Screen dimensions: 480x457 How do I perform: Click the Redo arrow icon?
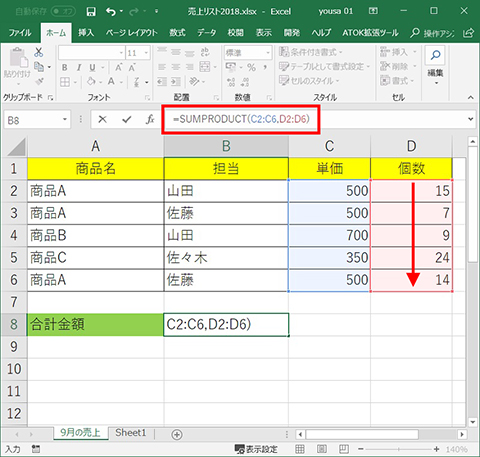tap(134, 12)
